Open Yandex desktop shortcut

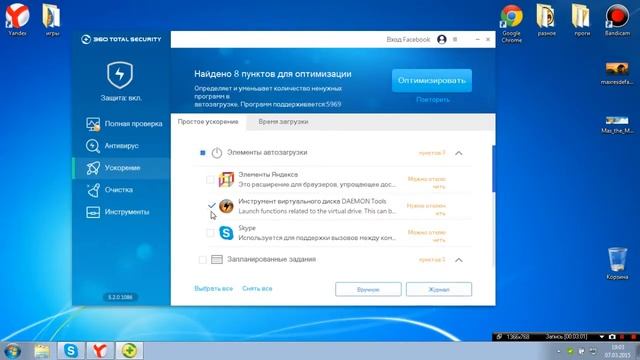(18, 19)
